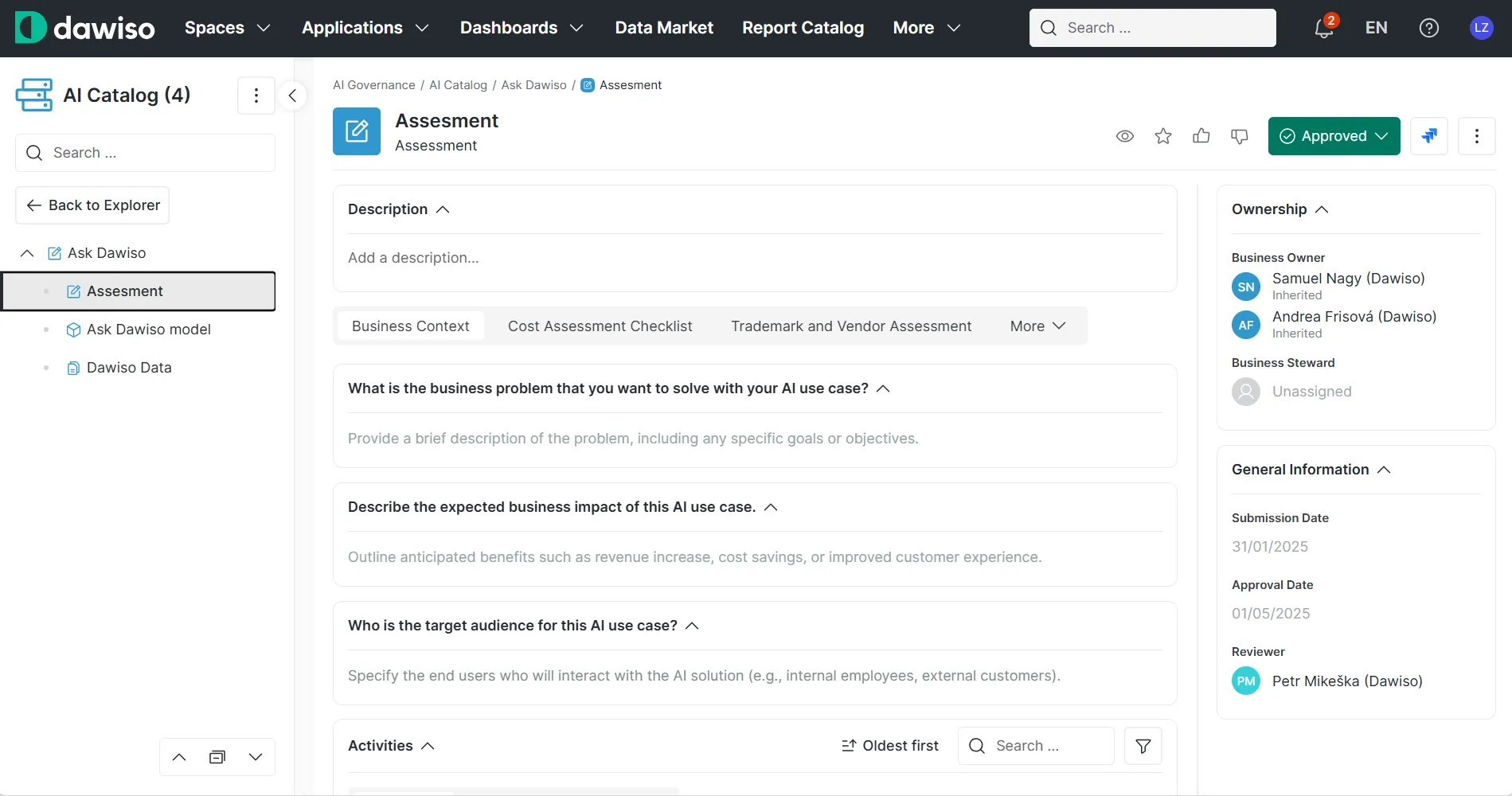Viewport: 1512px width, 796px height.
Task: Open the notifications bell
Action: (x=1323, y=28)
